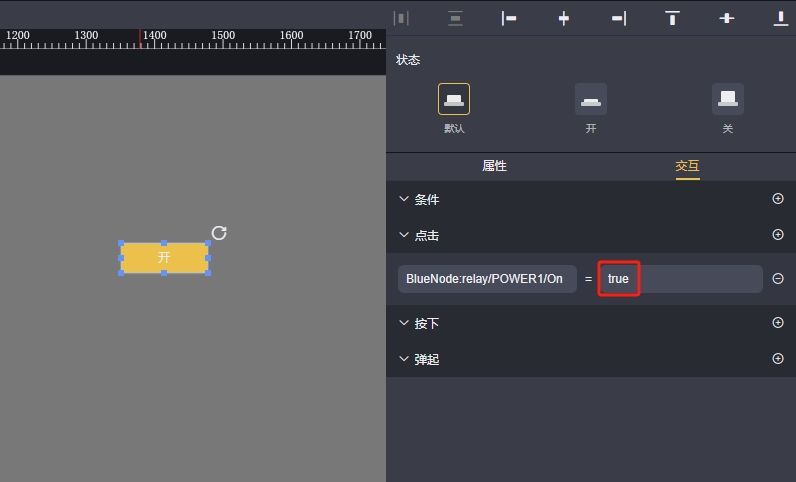Align selection to left edge
This screenshot has width=796, height=482.
(509, 19)
